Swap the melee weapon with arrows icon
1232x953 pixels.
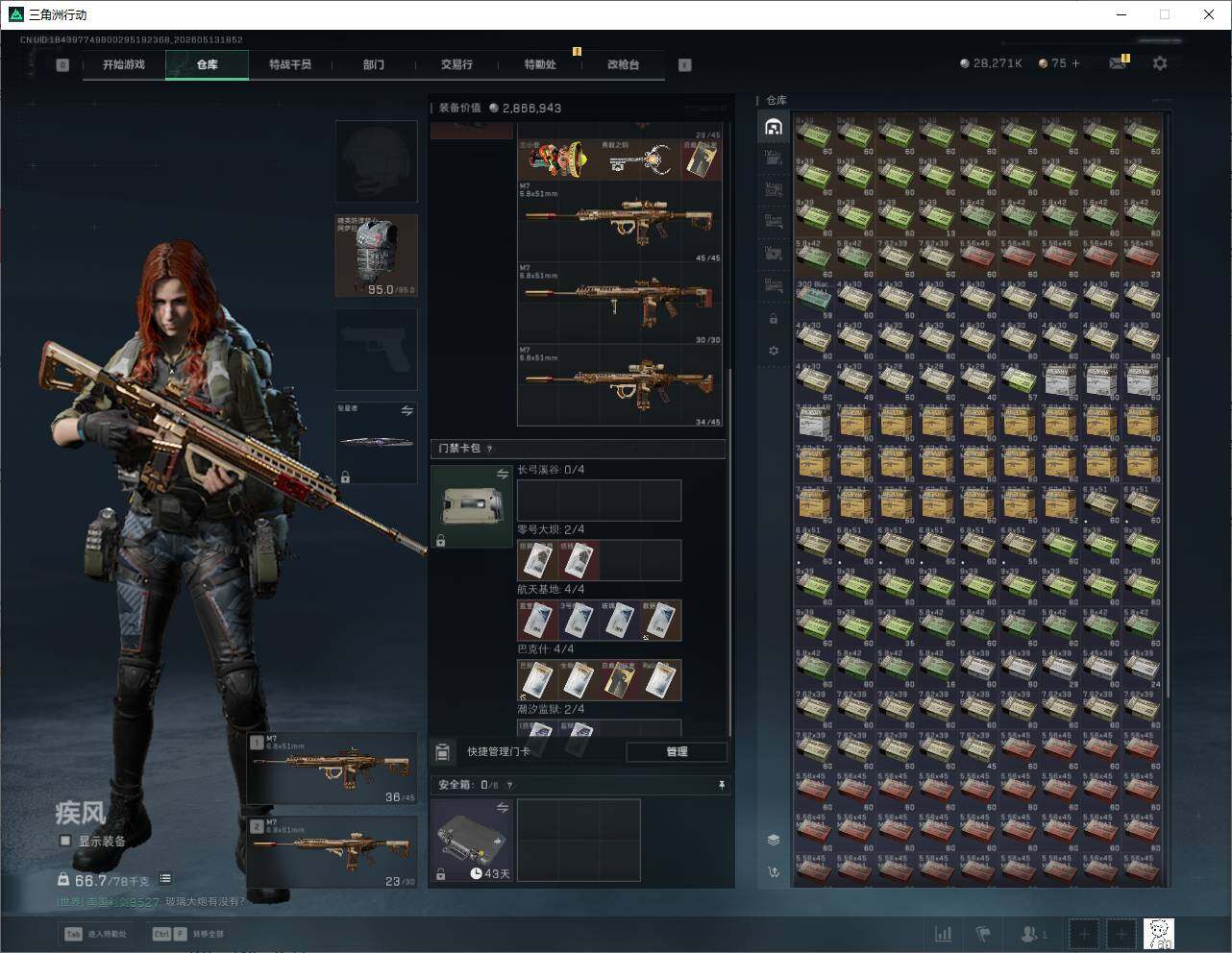click(x=407, y=410)
